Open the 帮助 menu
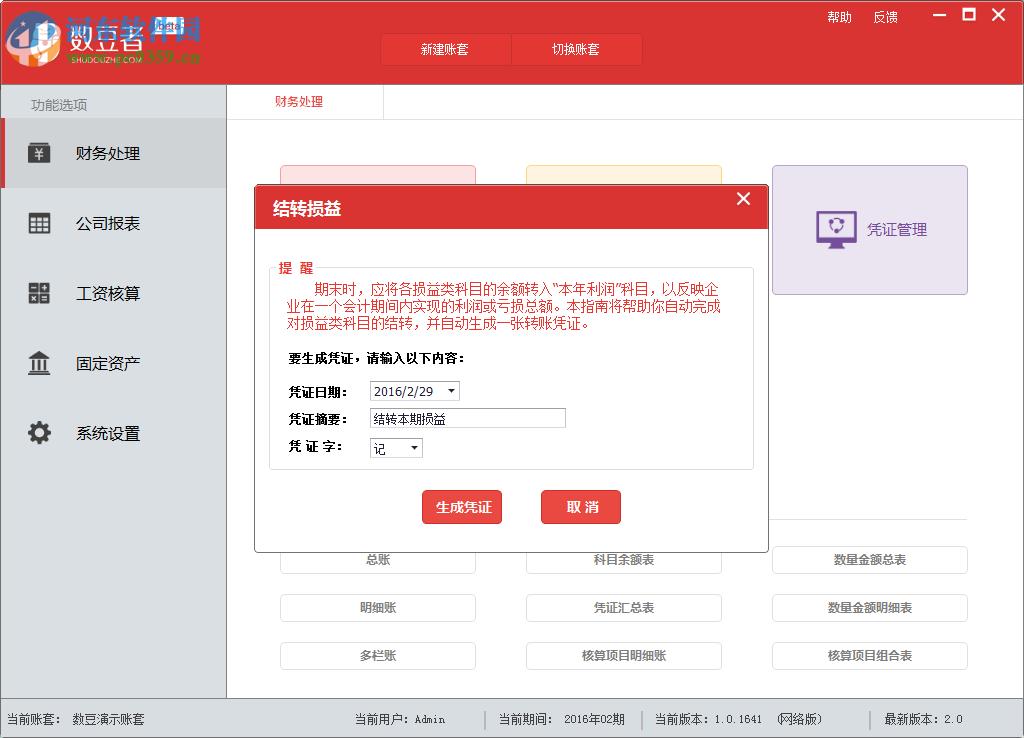 pyautogui.click(x=840, y=16)
